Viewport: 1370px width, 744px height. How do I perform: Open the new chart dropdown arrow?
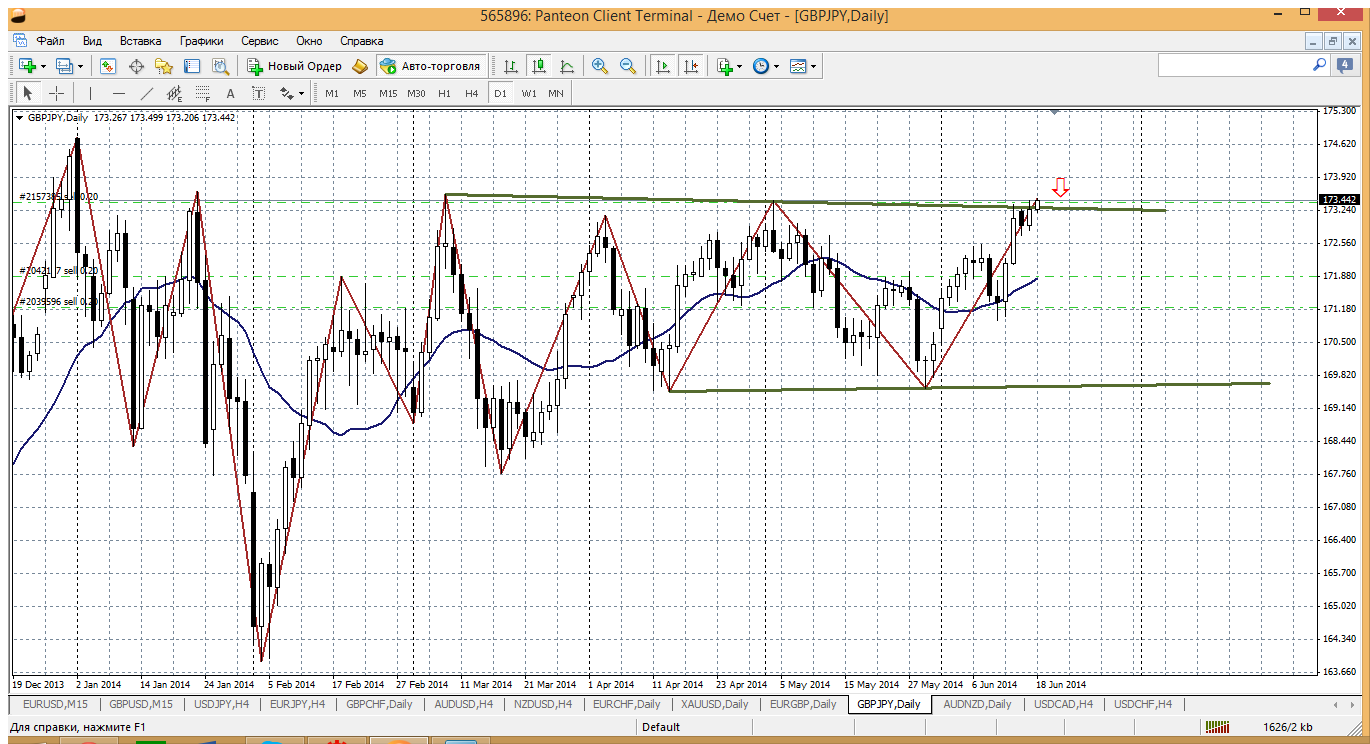pyautogui.click(x=43, y=66)
